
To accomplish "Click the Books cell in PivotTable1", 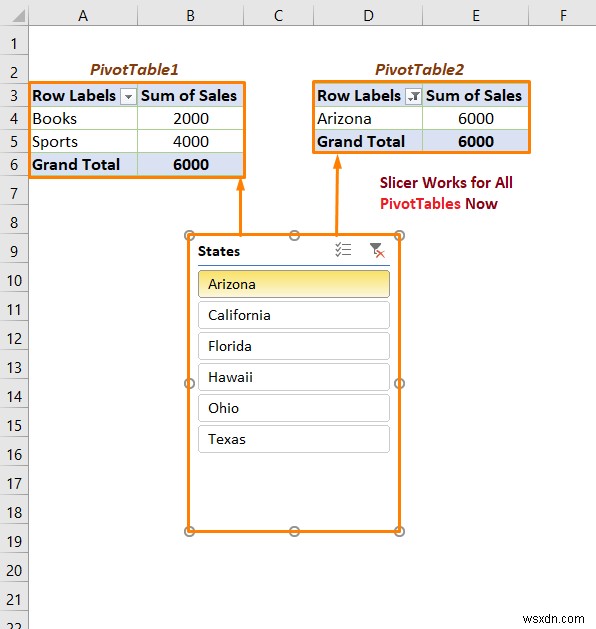I will (84, 119).
